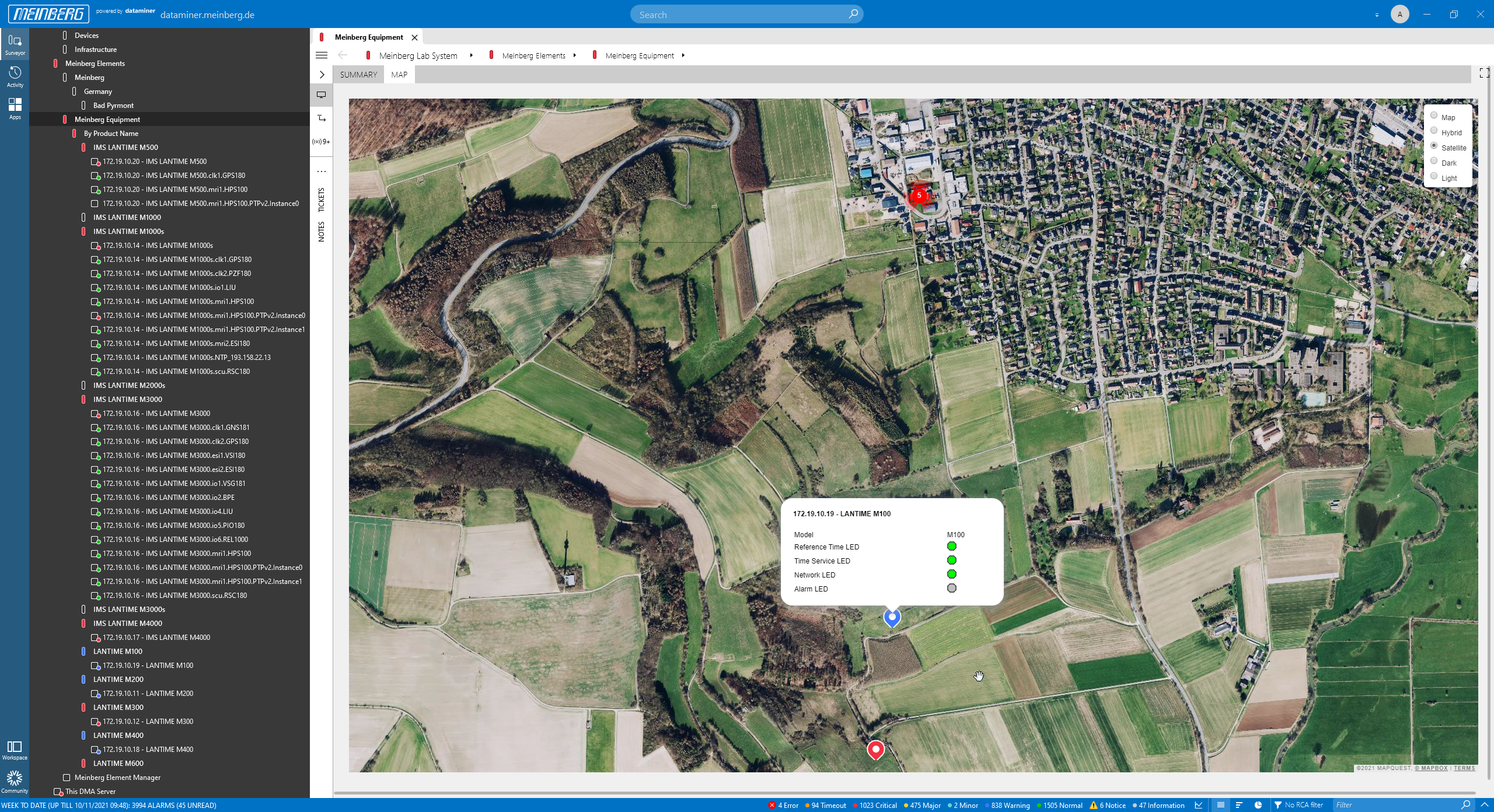The image size is (1494, 812).
Task: Select the Hybrid map style
Action: tap(1434, 131)
